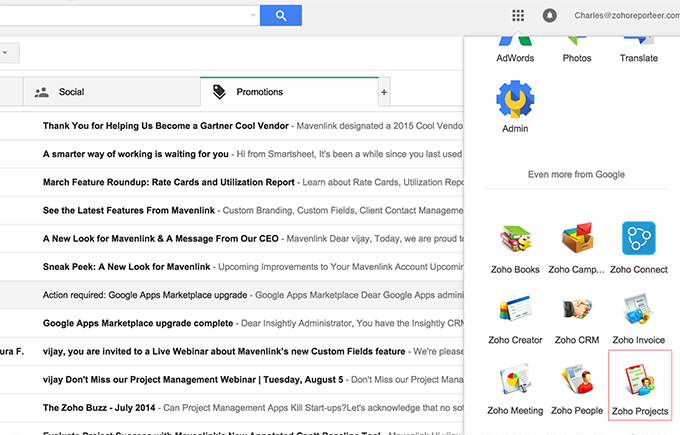The height and width of the screenshot is (435, 680).
Task: Open Zoho CRM handshake app
Action: [577, 319]
